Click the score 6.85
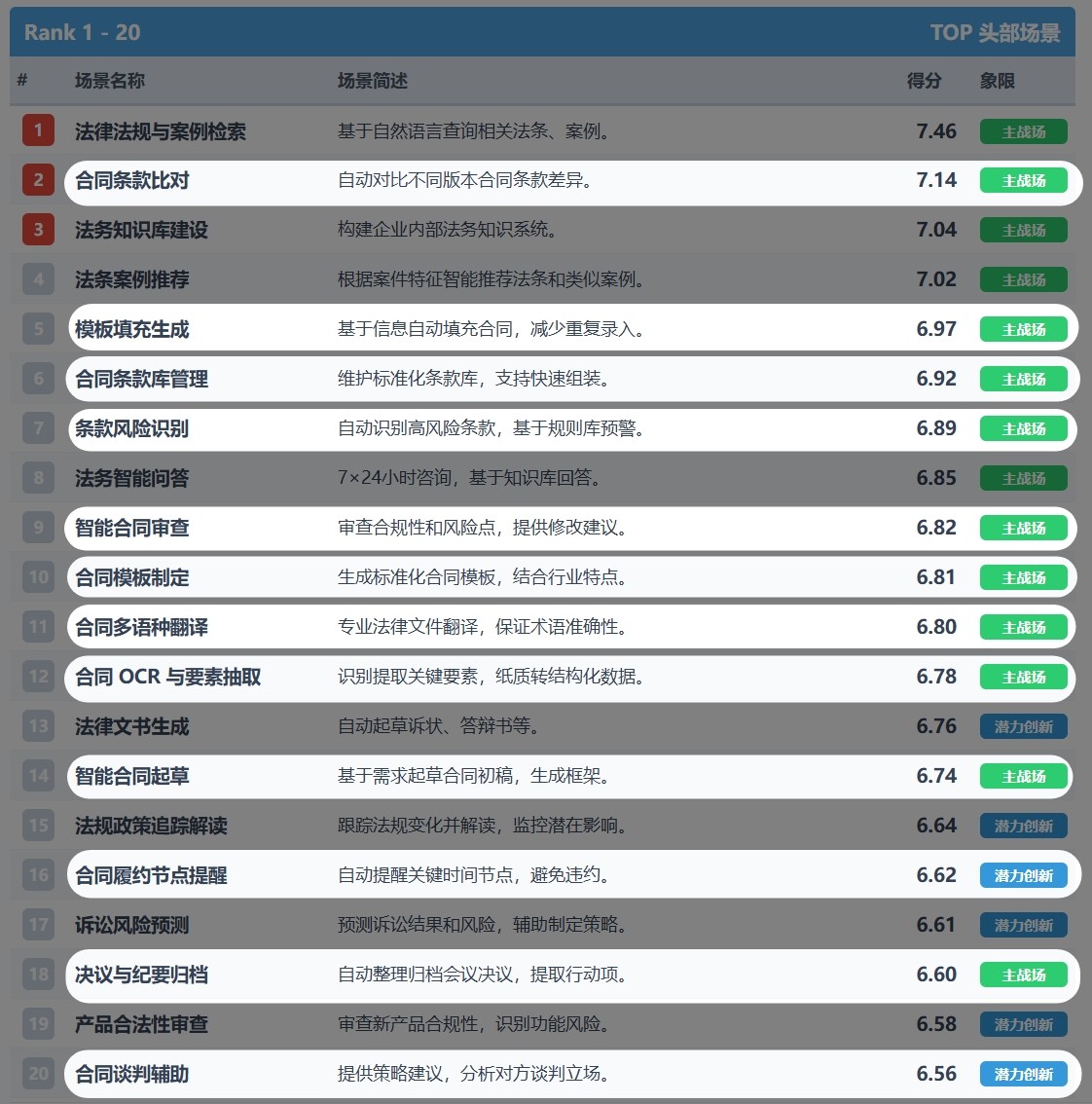 pyautogui.click(x=936, y=478)
